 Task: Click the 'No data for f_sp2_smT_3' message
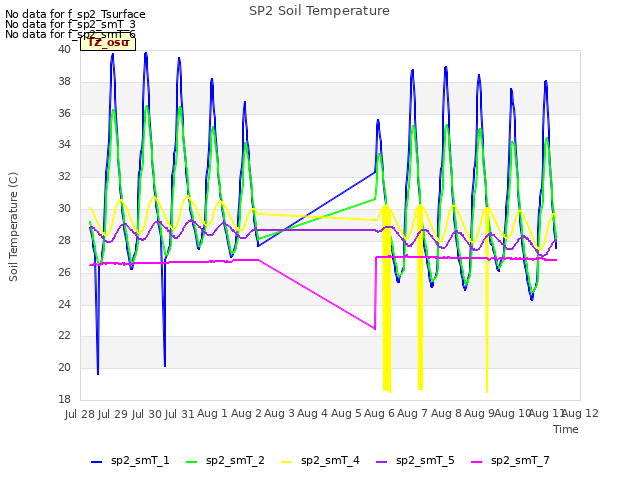point(70,24)
